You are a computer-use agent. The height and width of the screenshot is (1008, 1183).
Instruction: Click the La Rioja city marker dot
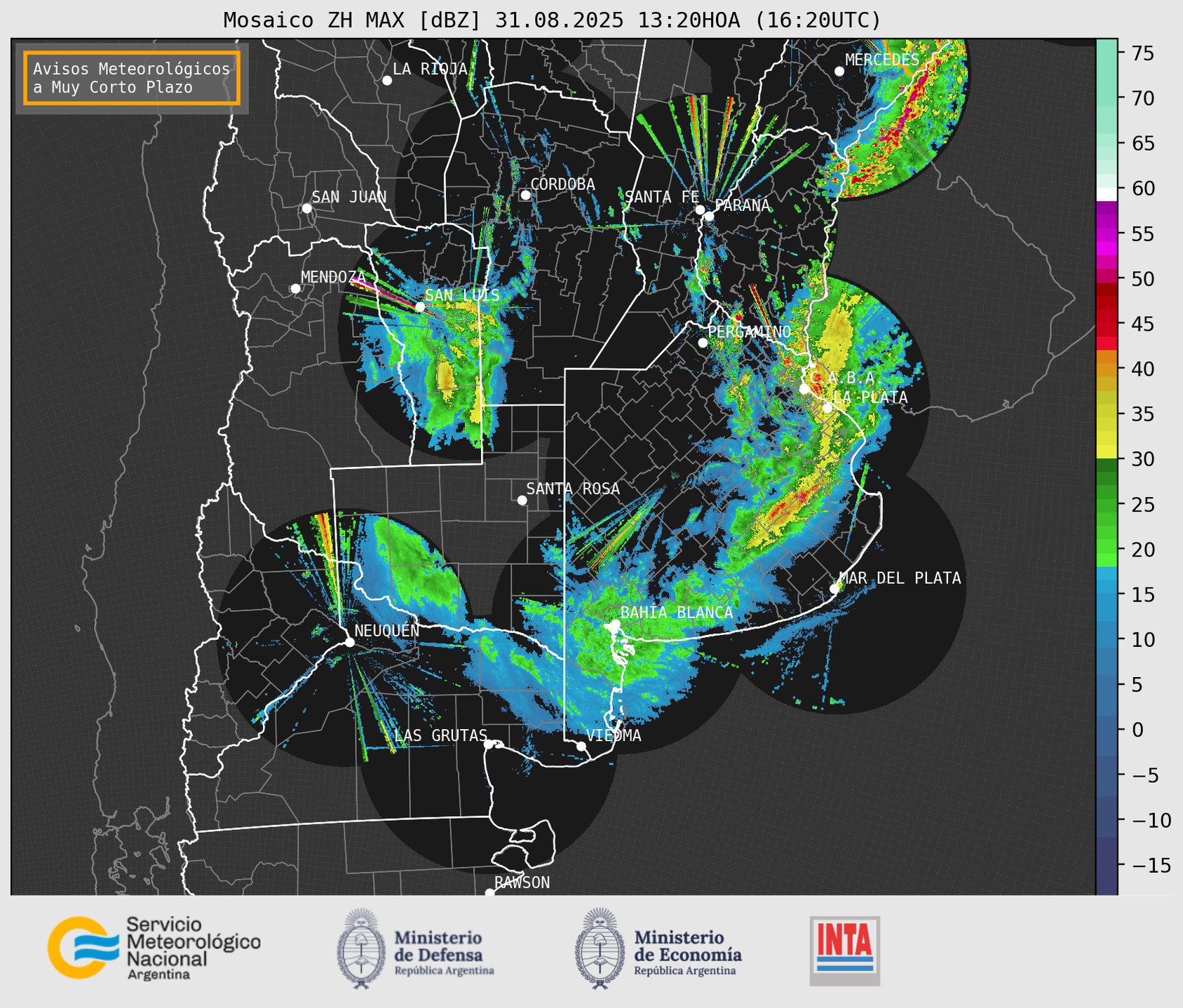387,81
